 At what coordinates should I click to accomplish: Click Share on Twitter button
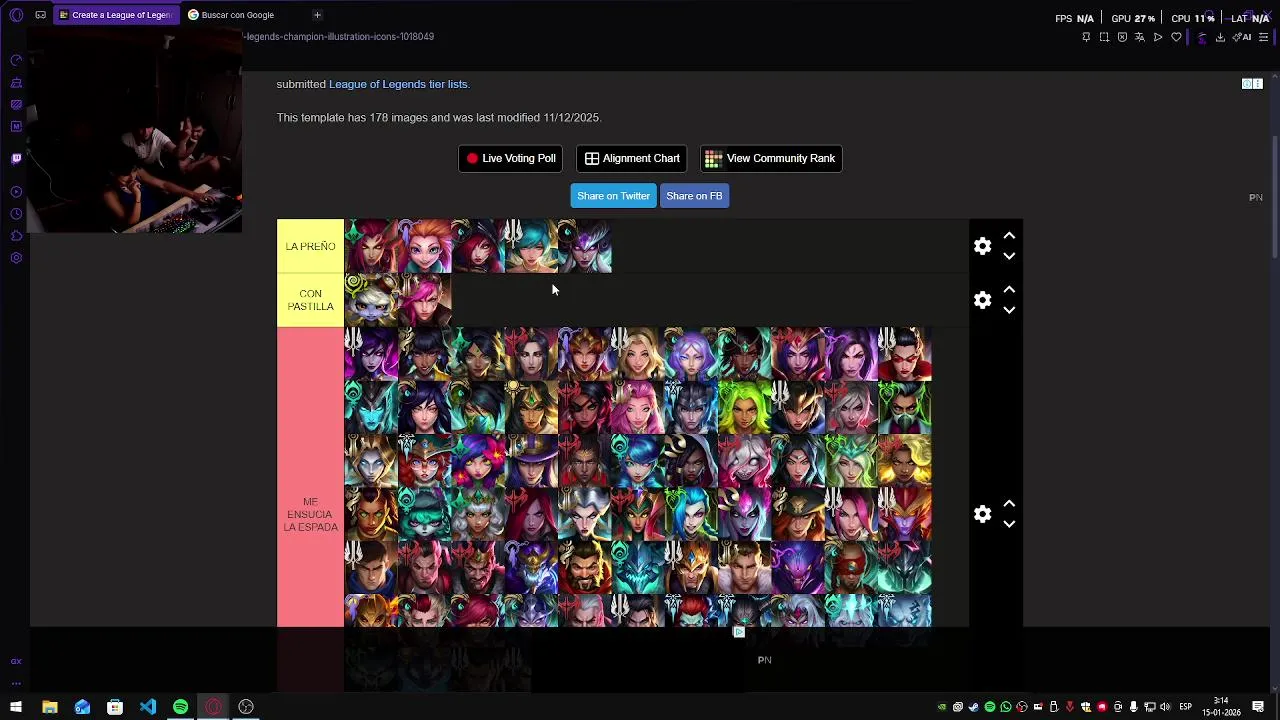click(x=613, y=196)
